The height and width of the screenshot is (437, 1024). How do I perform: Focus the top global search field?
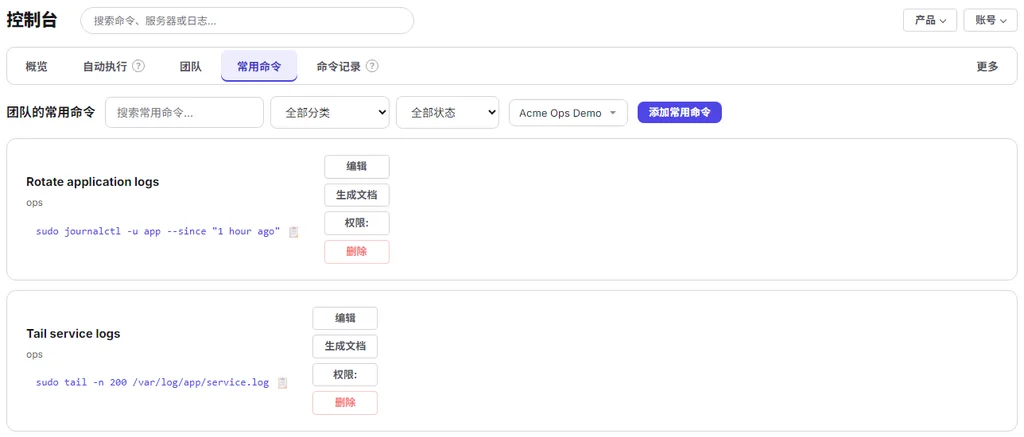(247, 20)
